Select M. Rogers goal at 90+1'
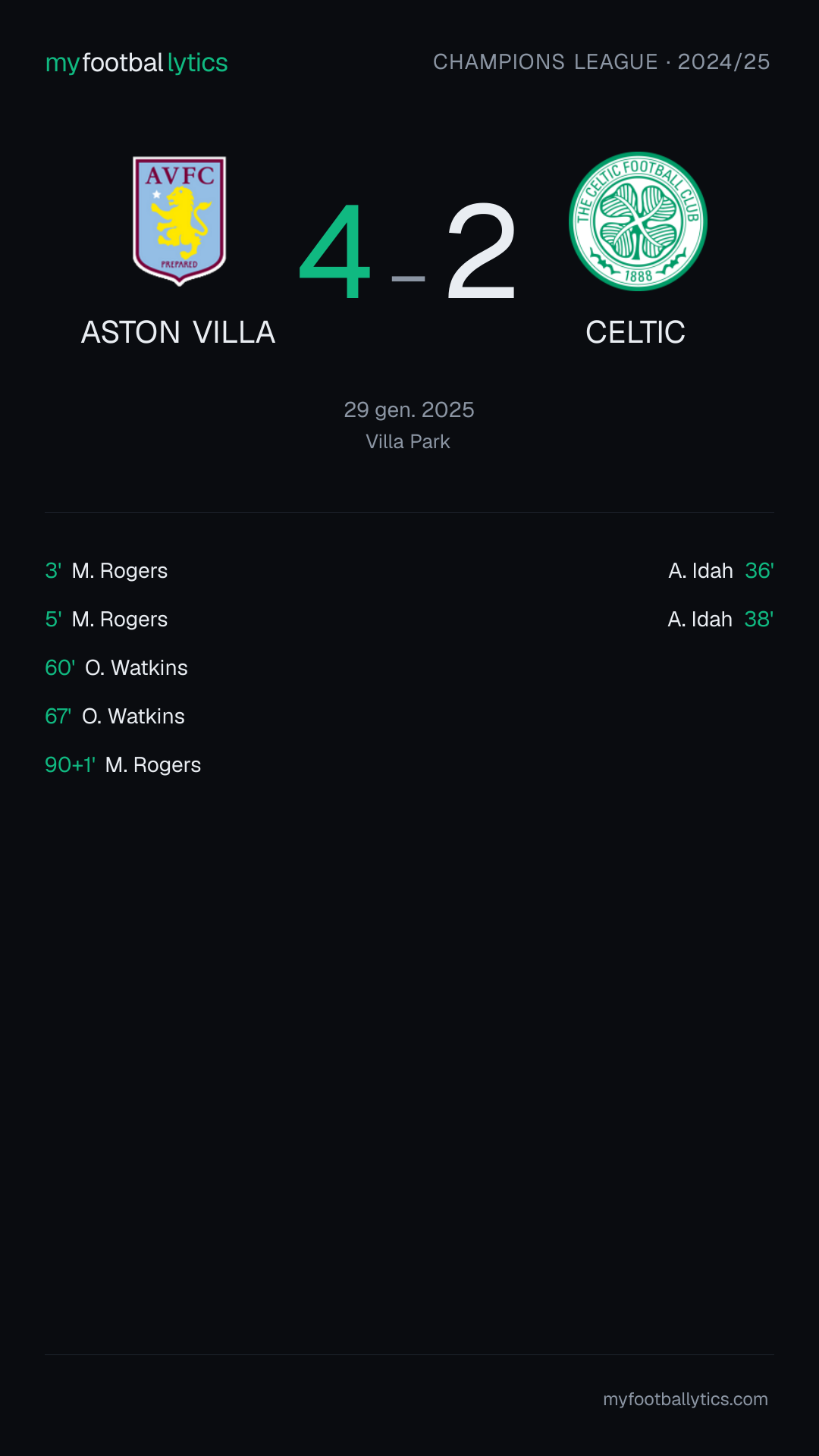This screenshot has width=819, height=1456. [123, 764]
